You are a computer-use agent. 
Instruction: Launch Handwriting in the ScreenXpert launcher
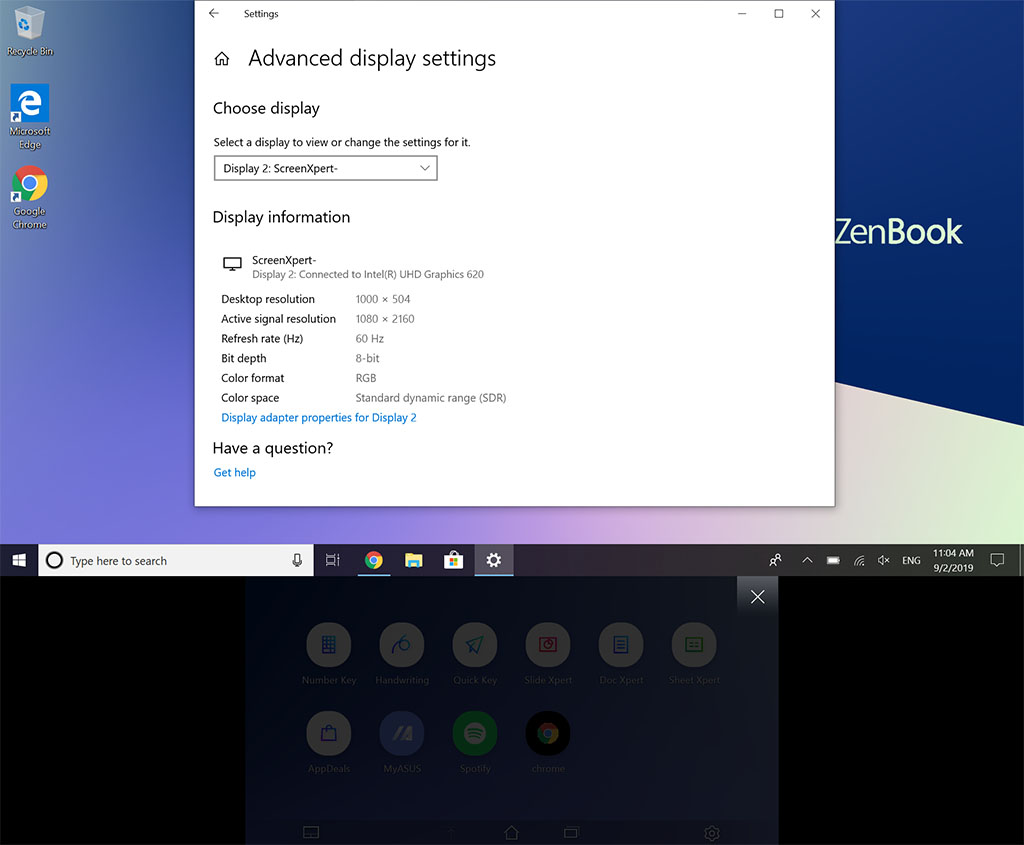[402, 654]
